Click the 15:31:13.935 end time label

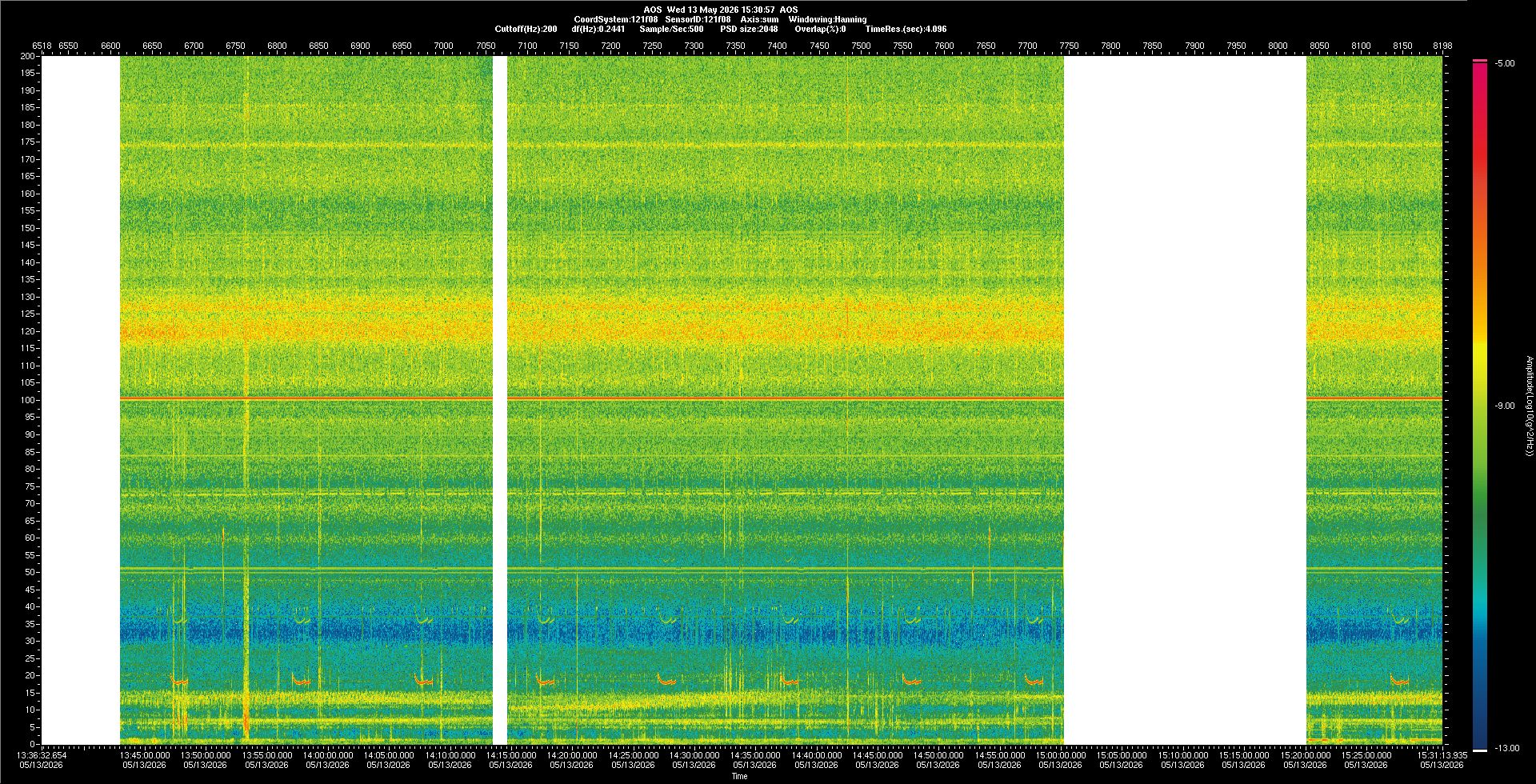[1442, 754]
